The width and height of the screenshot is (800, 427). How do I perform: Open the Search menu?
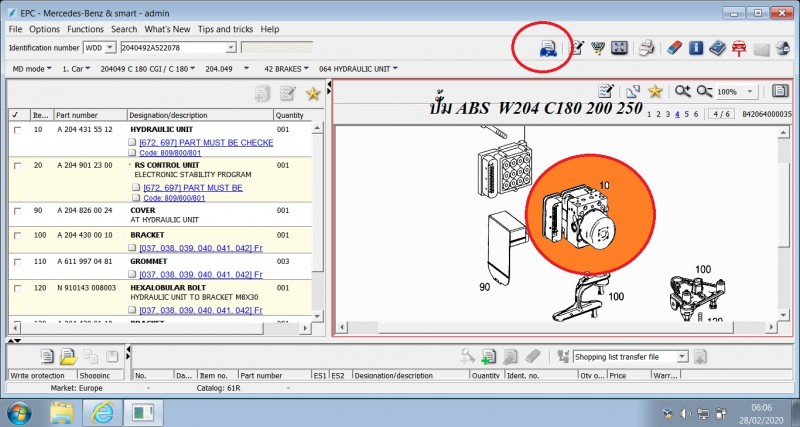(124, 29)
